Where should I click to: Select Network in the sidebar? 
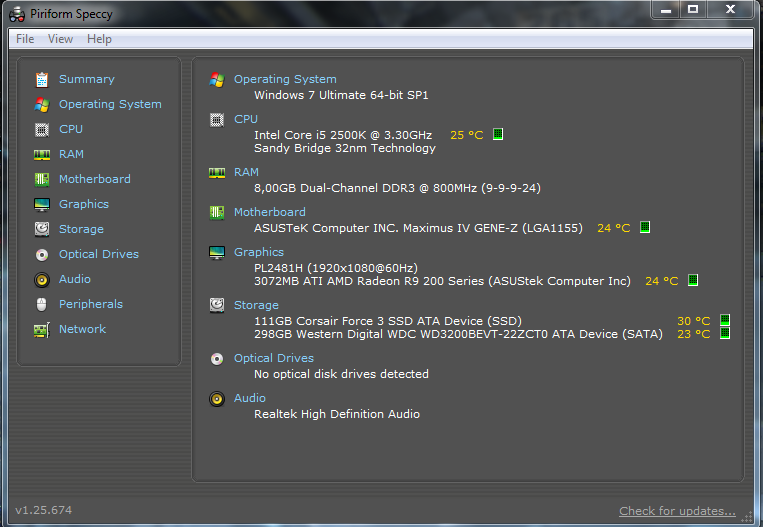(x=82, y=329)
